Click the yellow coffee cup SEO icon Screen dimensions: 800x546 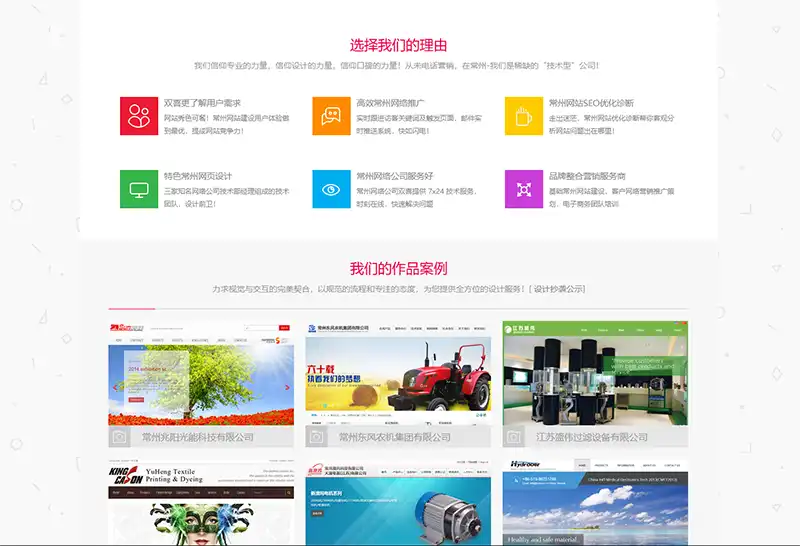(x=523, y=116)
